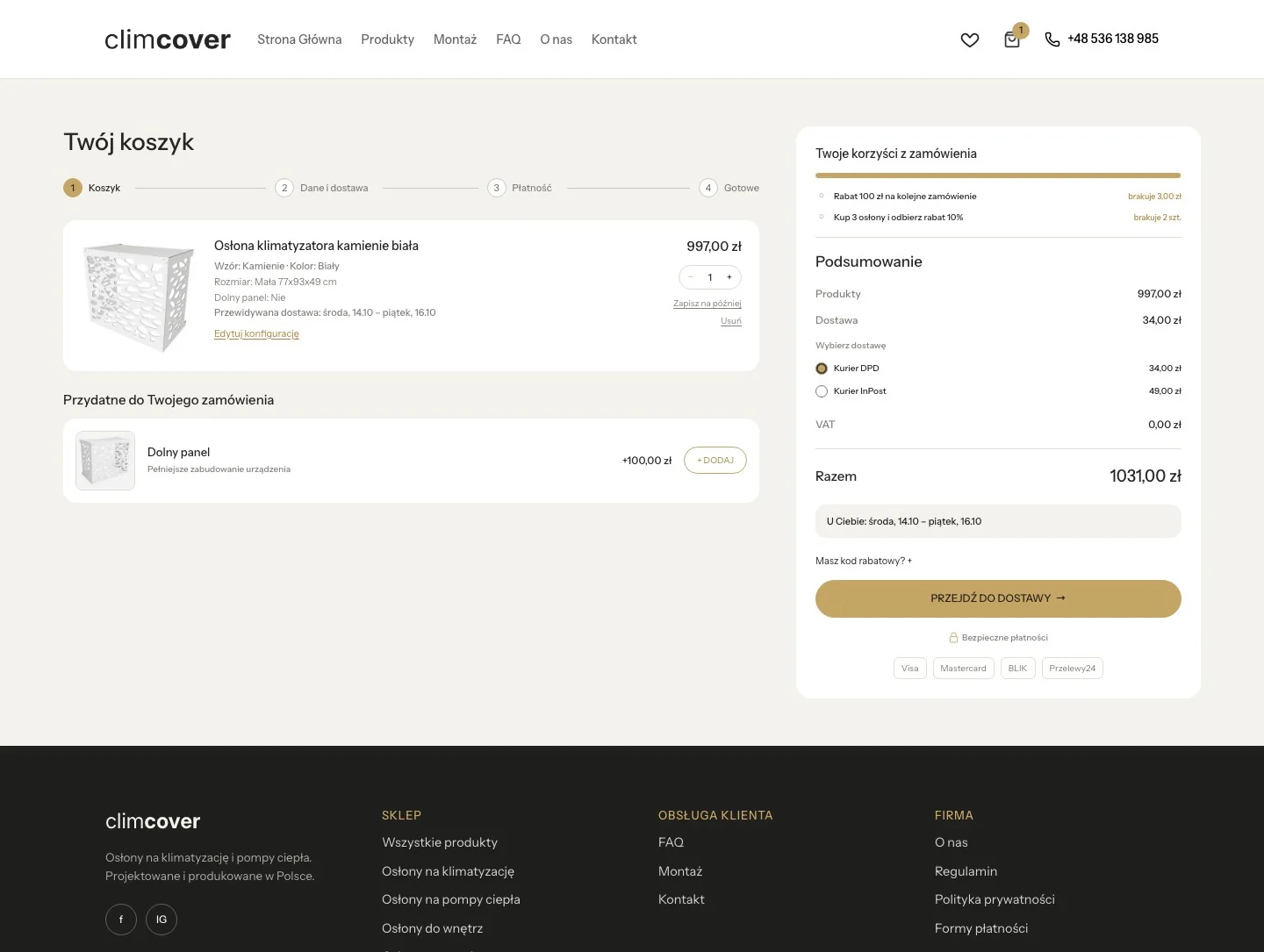Open Kontakt in the top menu
1264x952 pixels.
tap(614, 39)
